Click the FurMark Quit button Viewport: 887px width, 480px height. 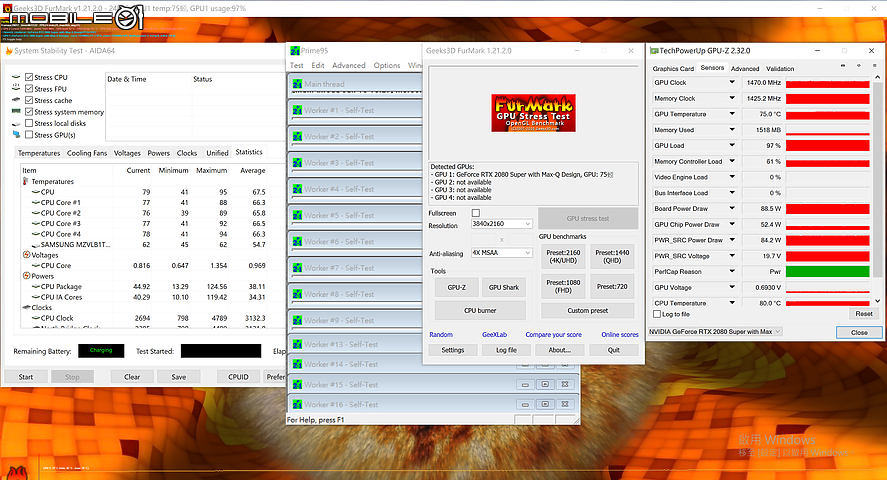pos(614,350)
